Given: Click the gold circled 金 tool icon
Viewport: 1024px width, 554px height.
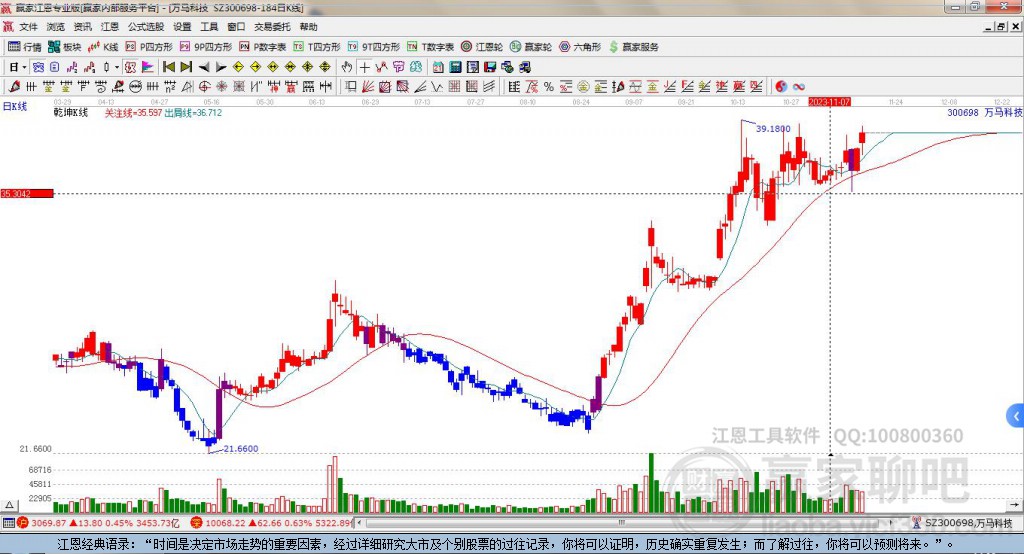Looking at the screenshot, I should [x=583, y=87].
